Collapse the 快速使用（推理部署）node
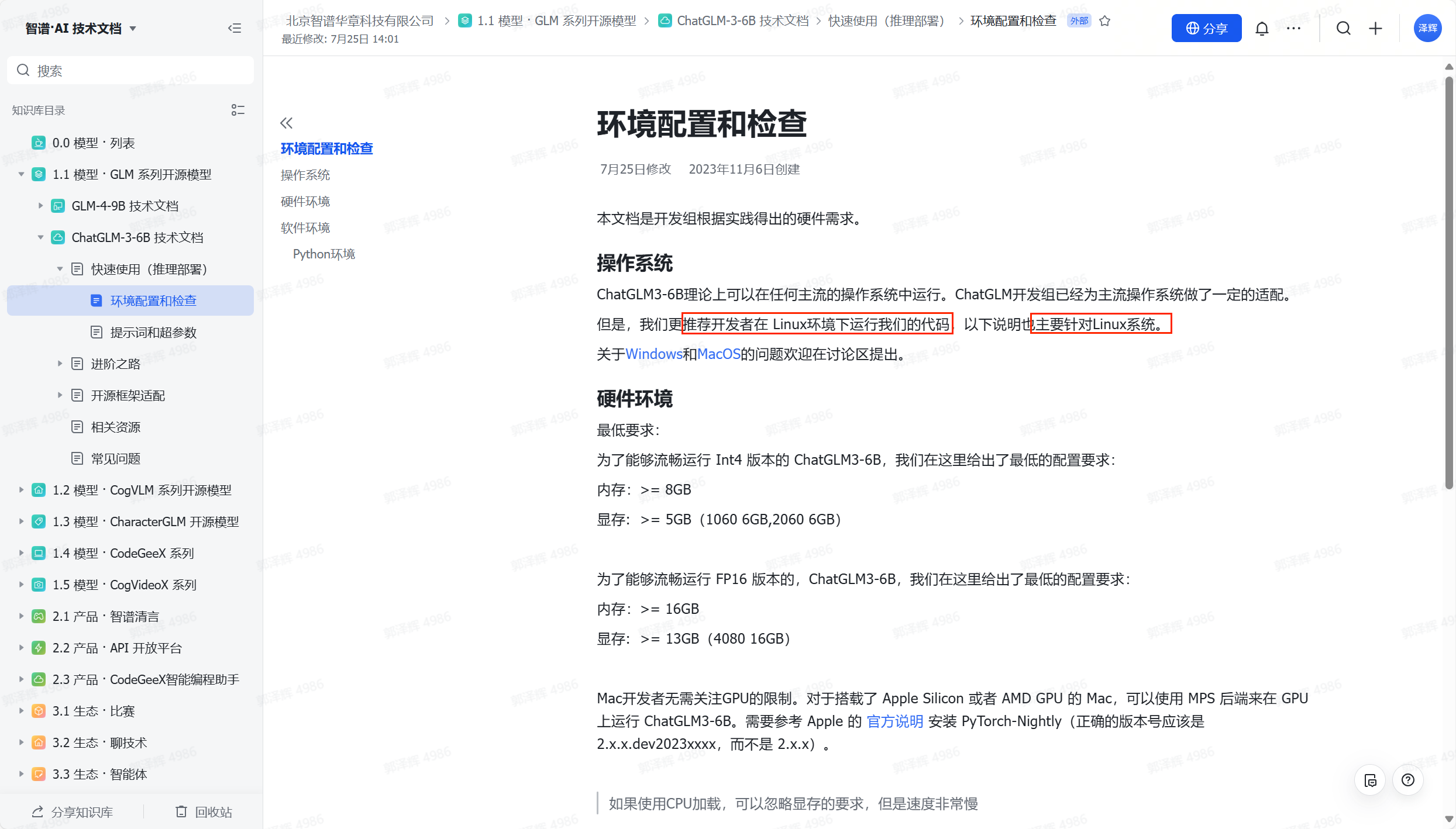The height and width of the screenshot is (829, 1456). (60, 269)
